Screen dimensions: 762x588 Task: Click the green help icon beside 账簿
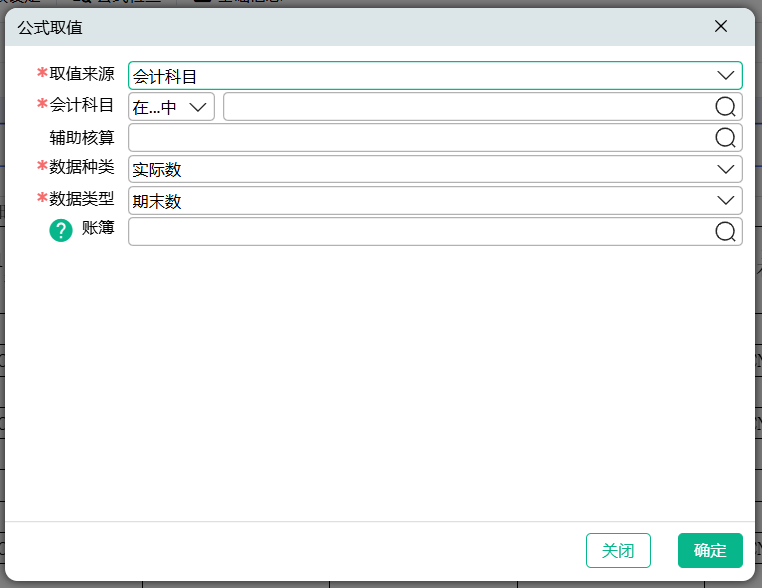61,231
